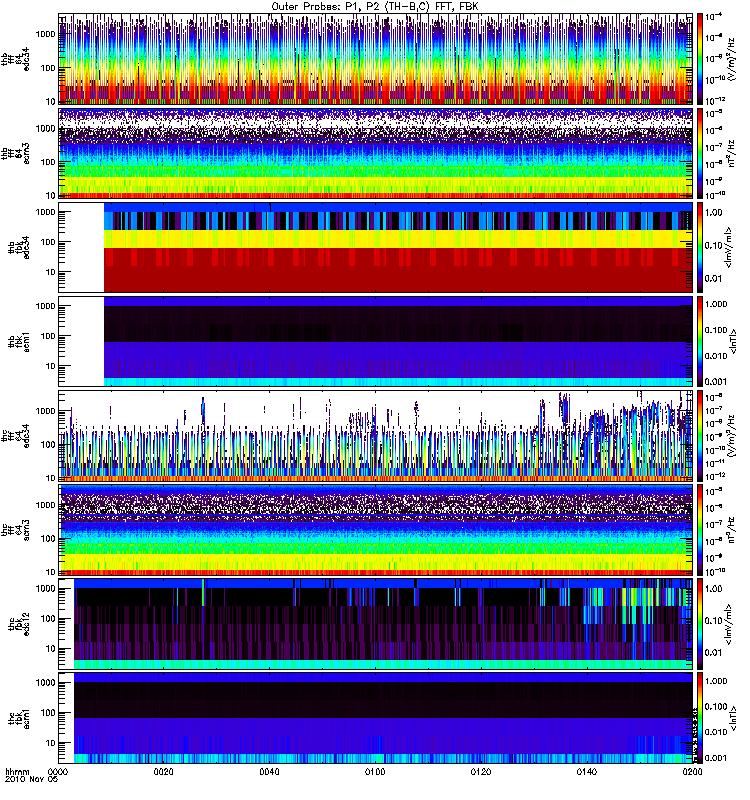Click the thb fbk scm1 filter bank panel
Screen dimensions: 750x800
point(376,341)
